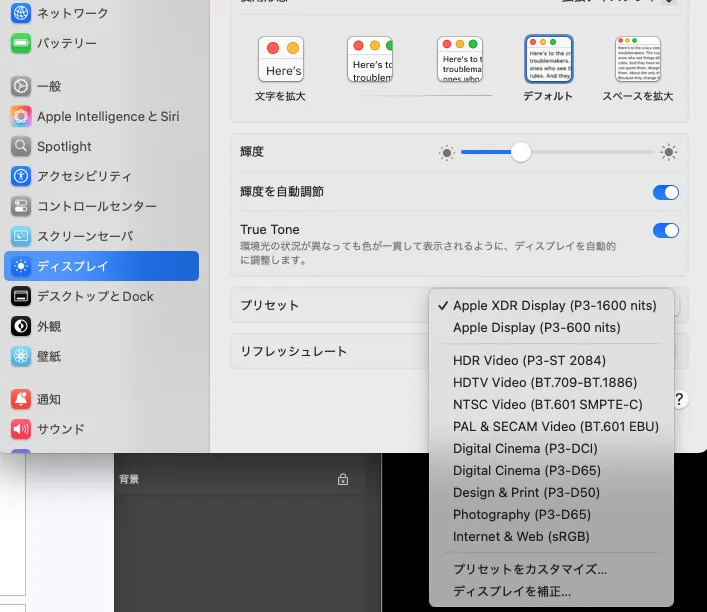Select 文字を拡大 resolution thumbnail

281,59
